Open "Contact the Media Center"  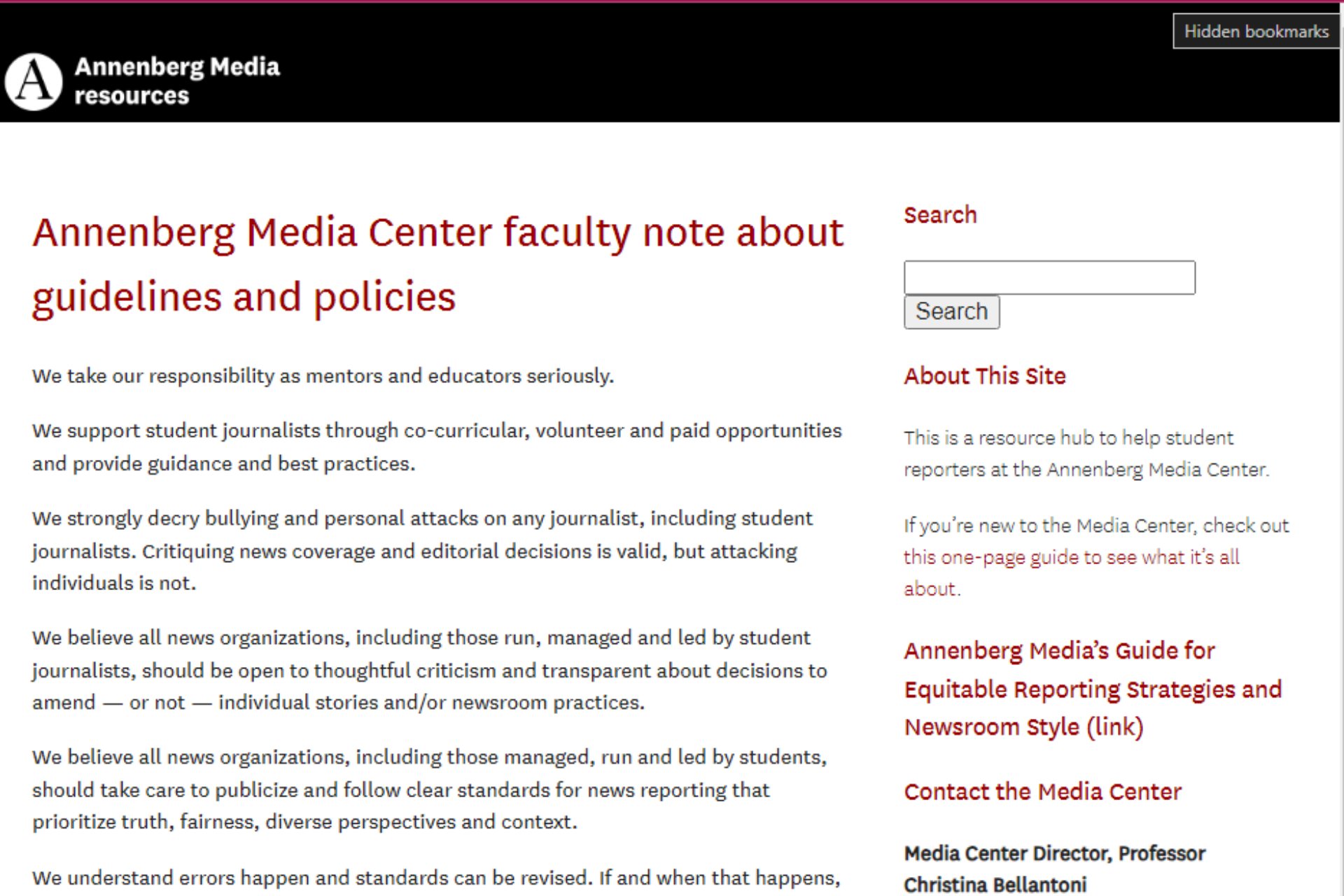[1042, 792]
